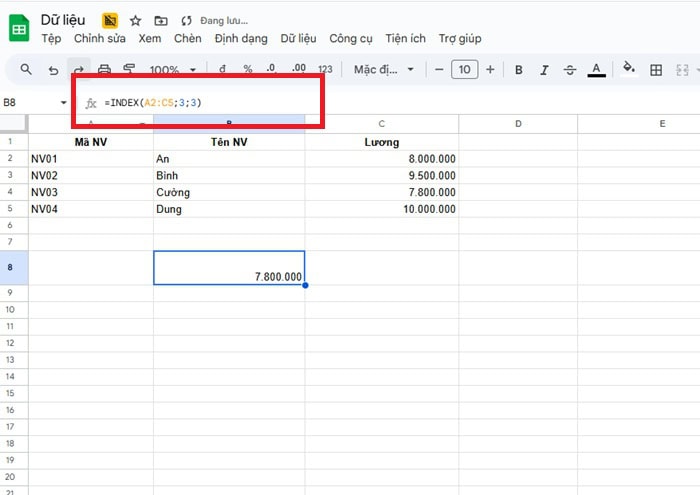Click the merge cells icon
Screen dimensions: 700x495
[682, 70]
